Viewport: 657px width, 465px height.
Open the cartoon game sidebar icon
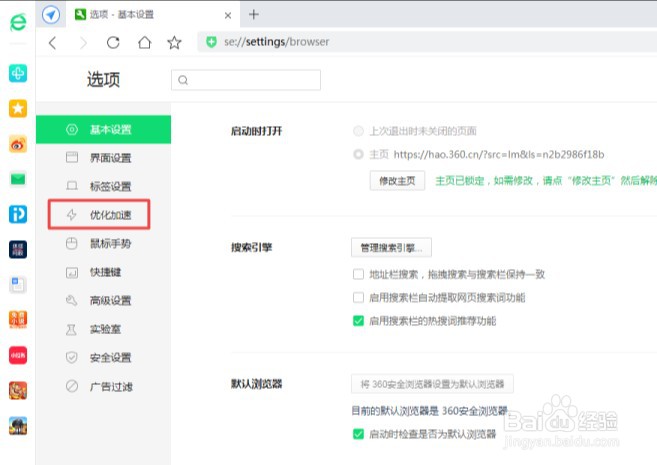pyautogui.click(x=18, y=390)
